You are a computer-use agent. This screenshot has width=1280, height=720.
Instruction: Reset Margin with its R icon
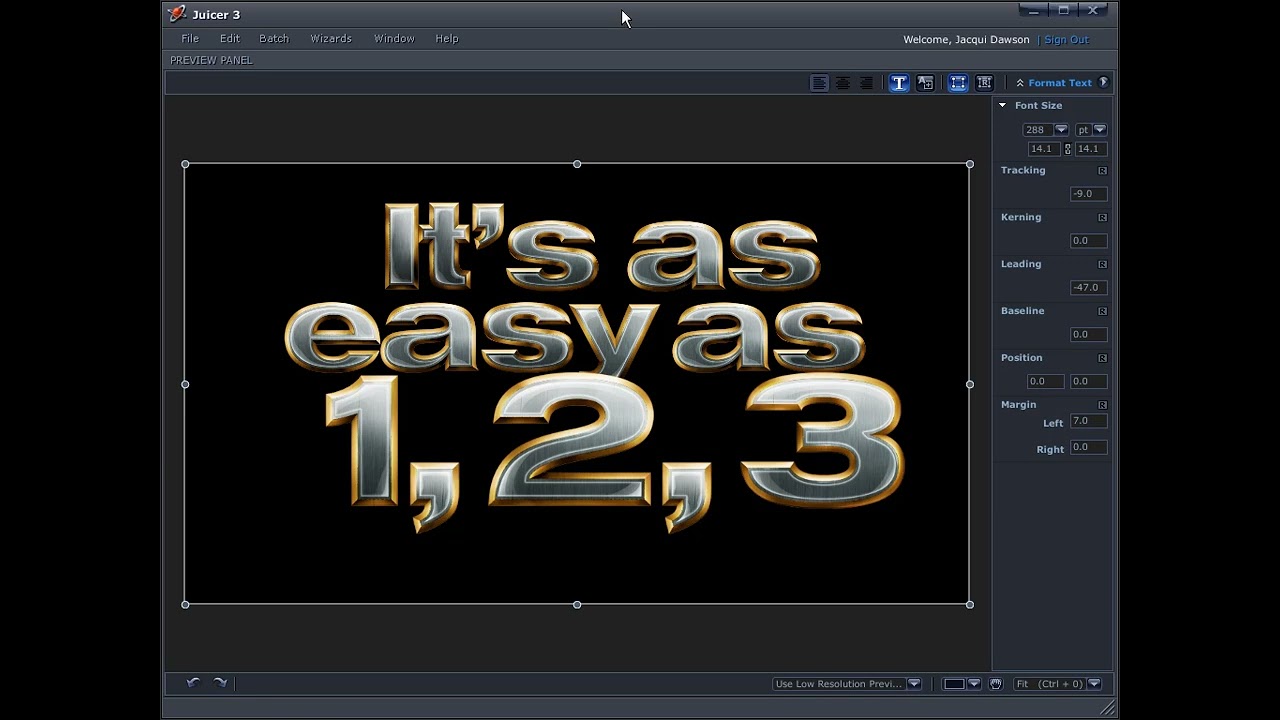pos(1102,405)
